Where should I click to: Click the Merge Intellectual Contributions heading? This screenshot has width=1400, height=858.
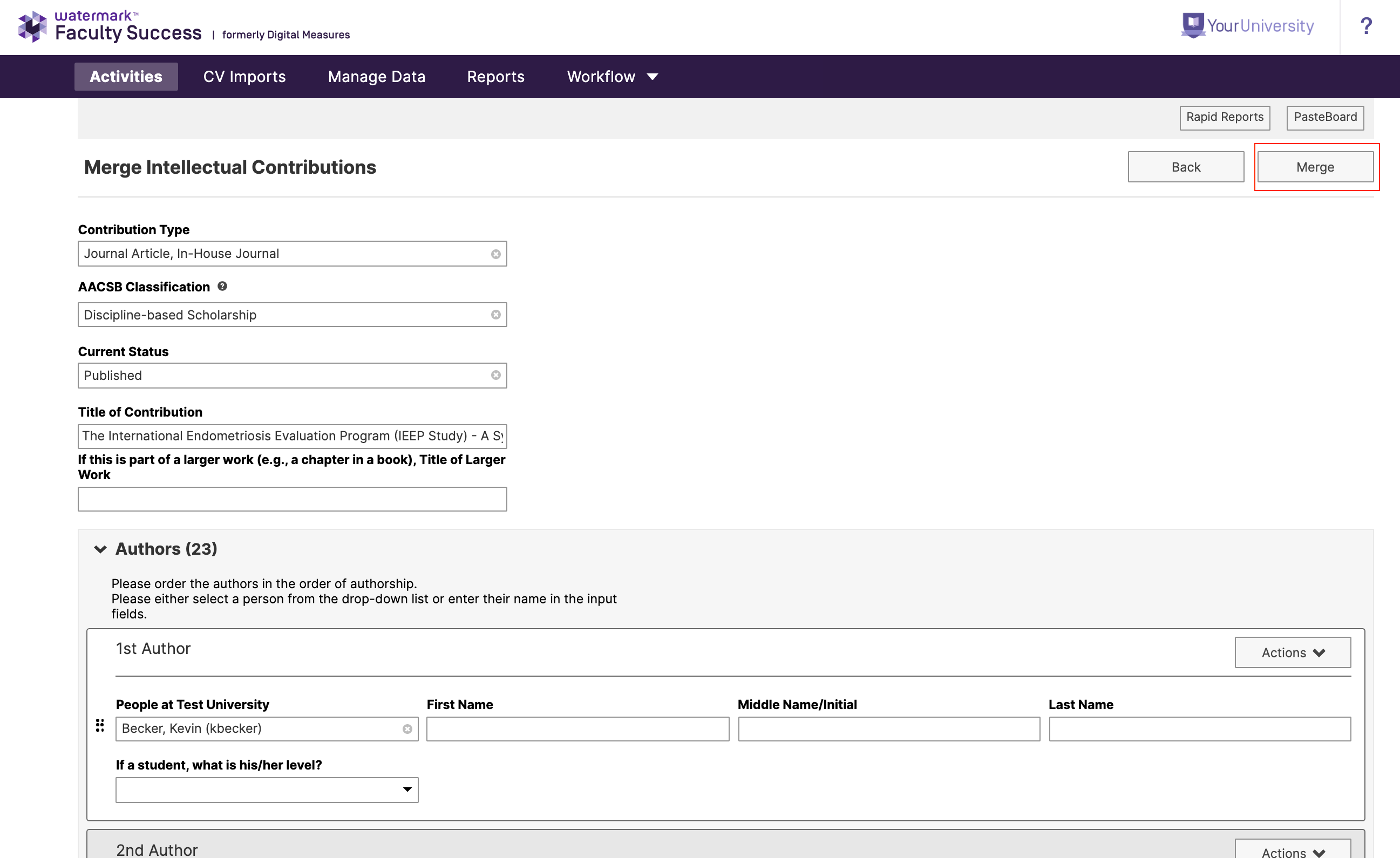pyautogui.click(x=230, y=167)
